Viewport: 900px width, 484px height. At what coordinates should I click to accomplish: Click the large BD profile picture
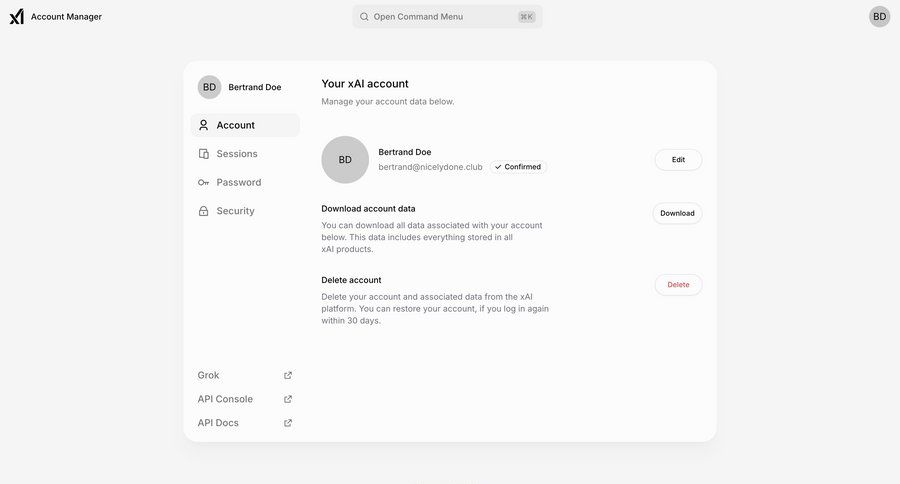coord(345,160)
